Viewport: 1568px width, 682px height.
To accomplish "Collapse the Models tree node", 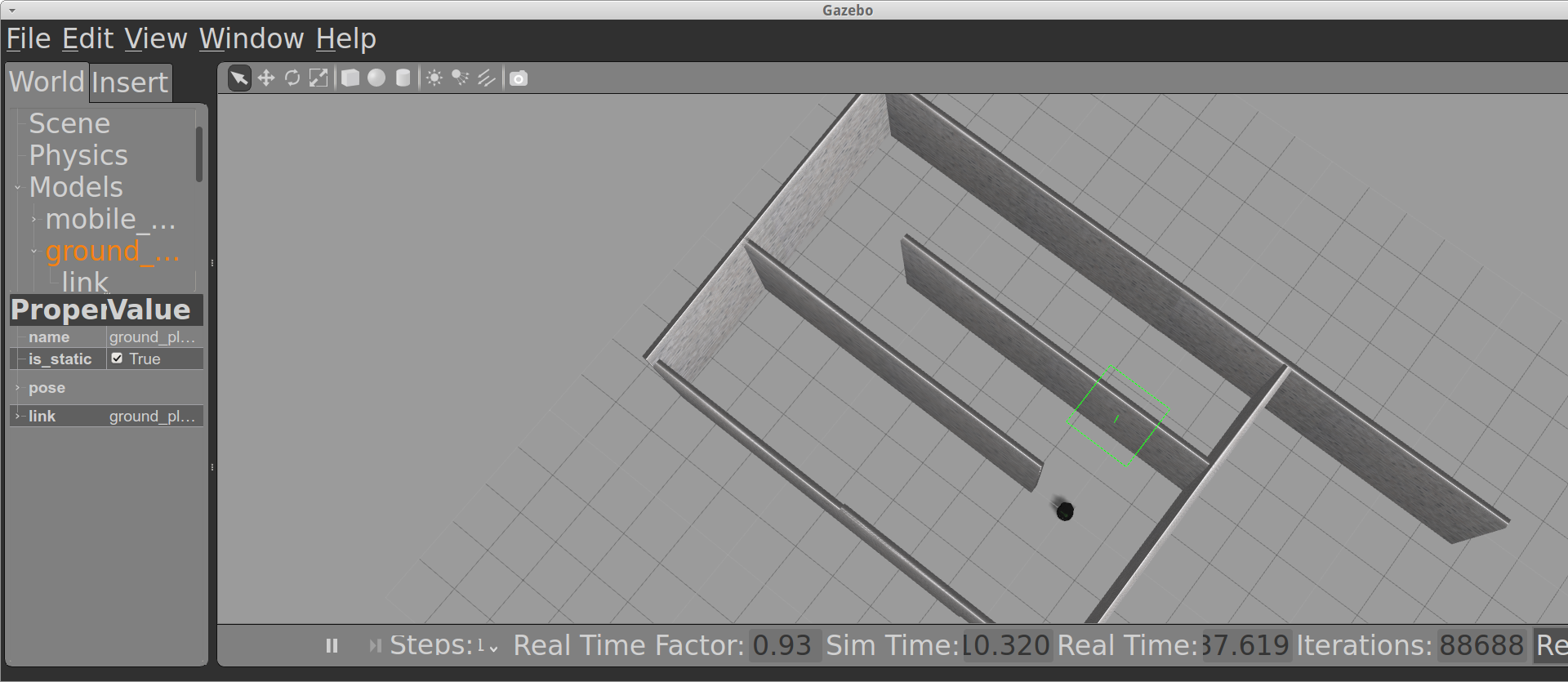I will point(18,188).
